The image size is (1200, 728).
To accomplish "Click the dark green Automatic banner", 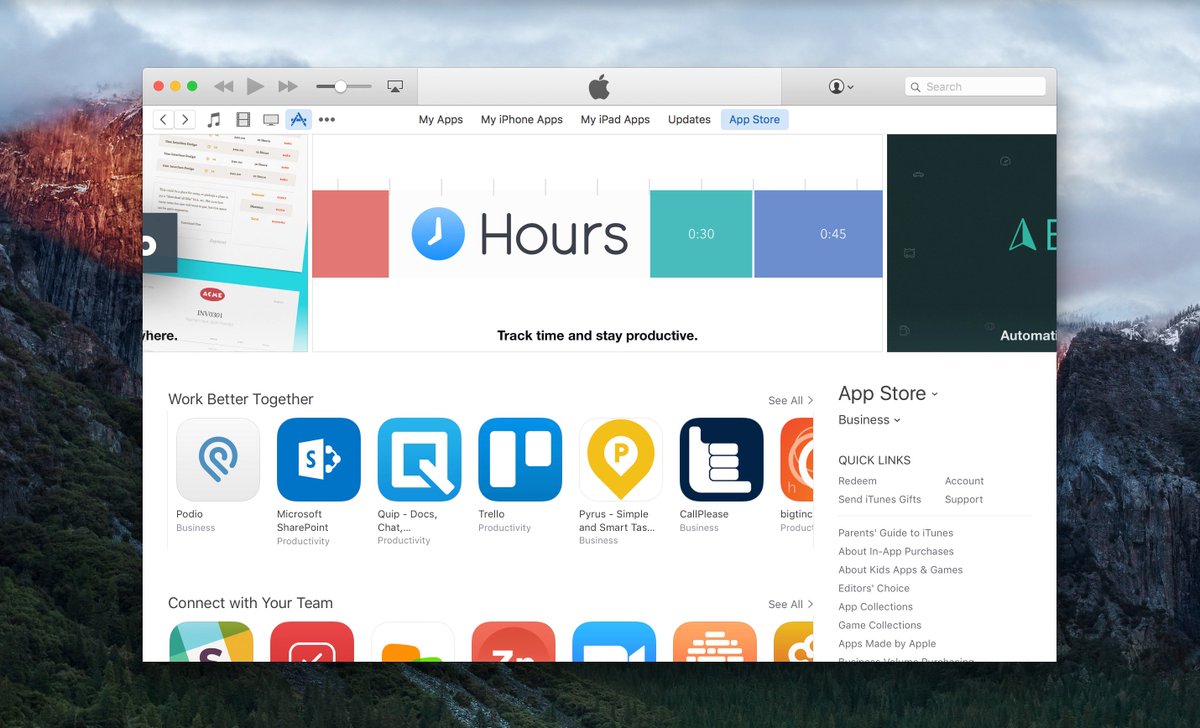I will [x=971, y=243].
